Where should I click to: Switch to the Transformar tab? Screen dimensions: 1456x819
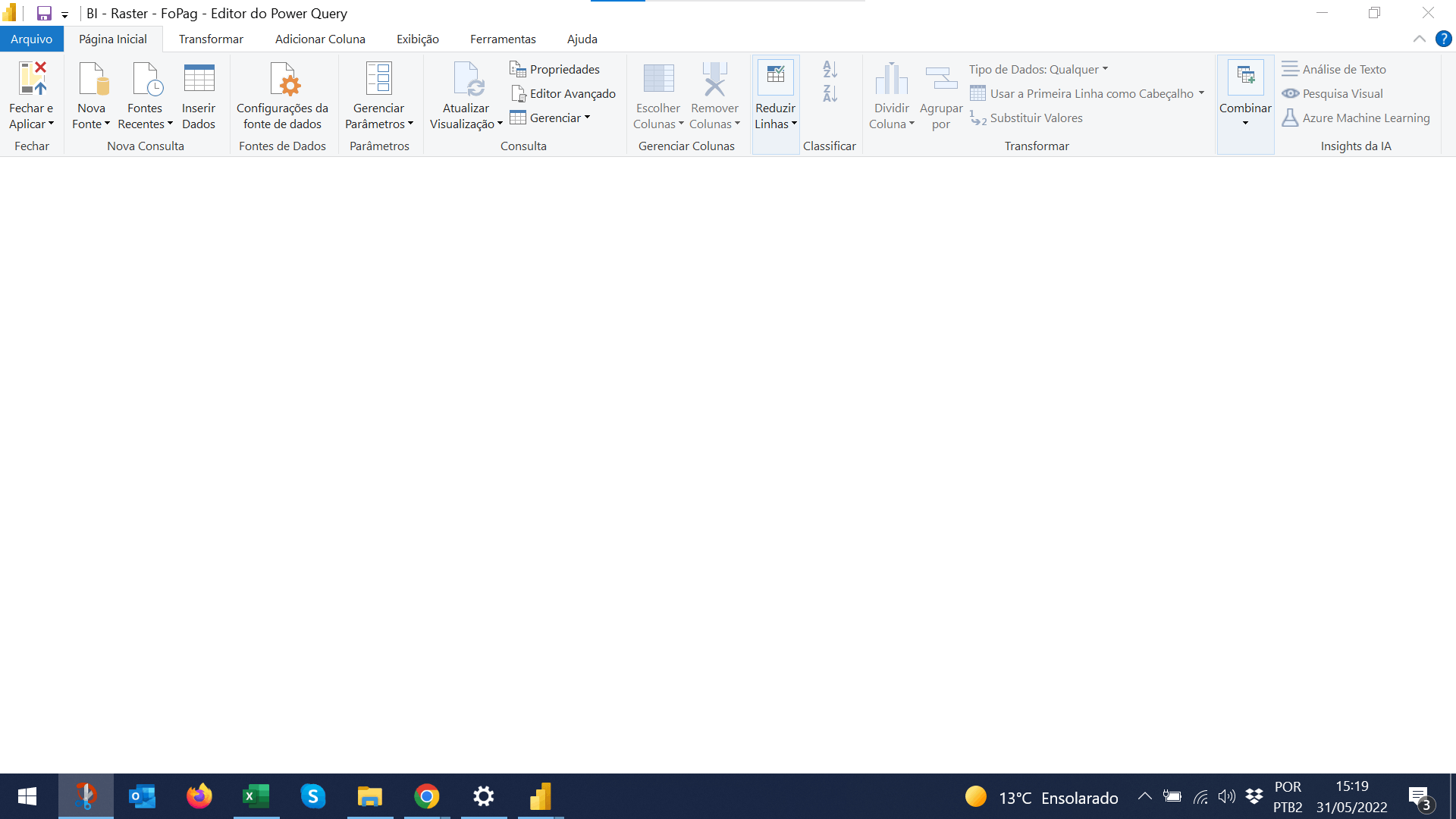tap(211, 39)
